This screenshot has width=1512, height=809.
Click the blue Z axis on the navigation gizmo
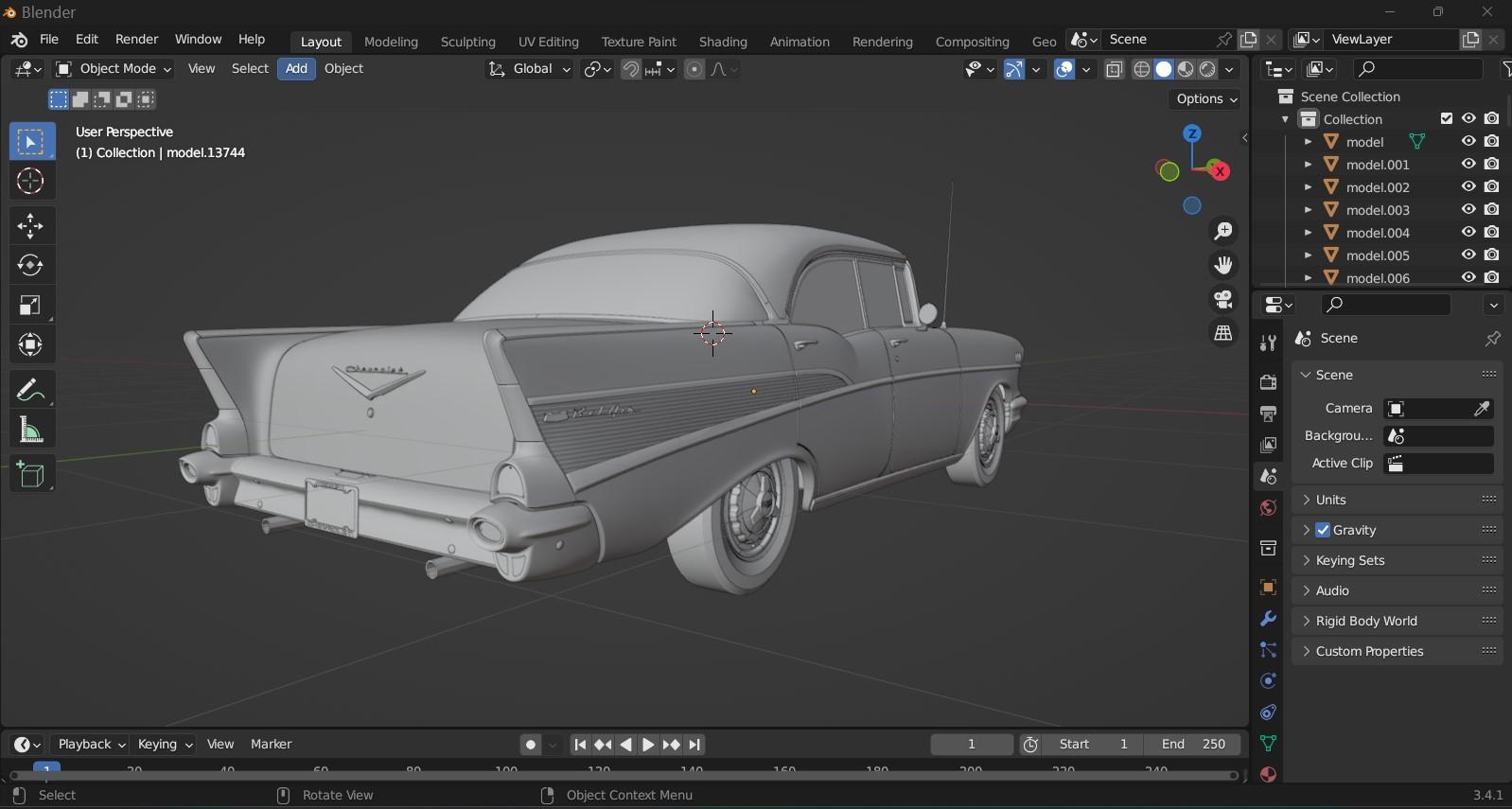[x=1192, y=134]
